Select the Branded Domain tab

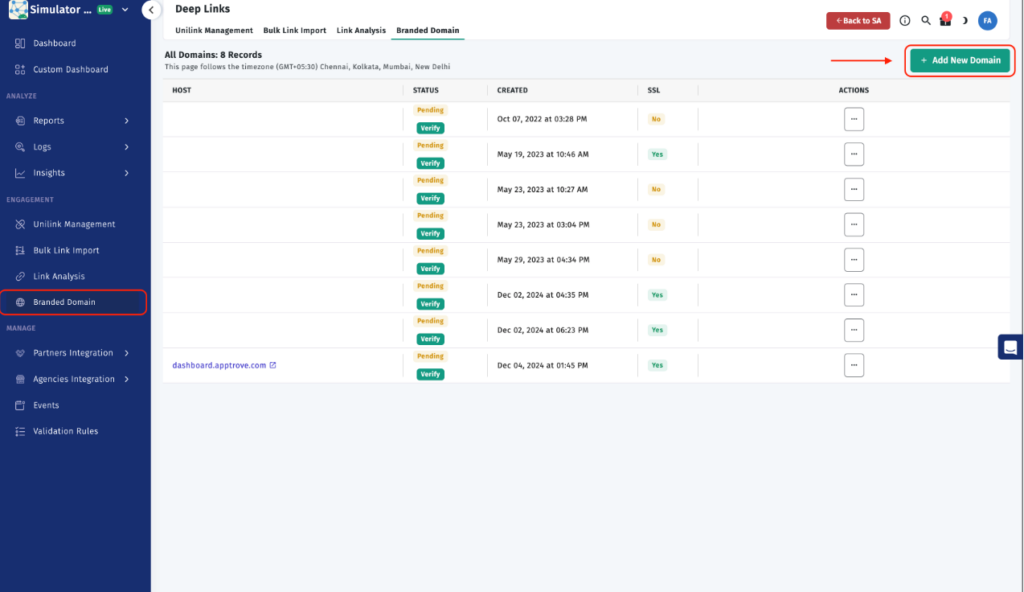tap(428, 31)
